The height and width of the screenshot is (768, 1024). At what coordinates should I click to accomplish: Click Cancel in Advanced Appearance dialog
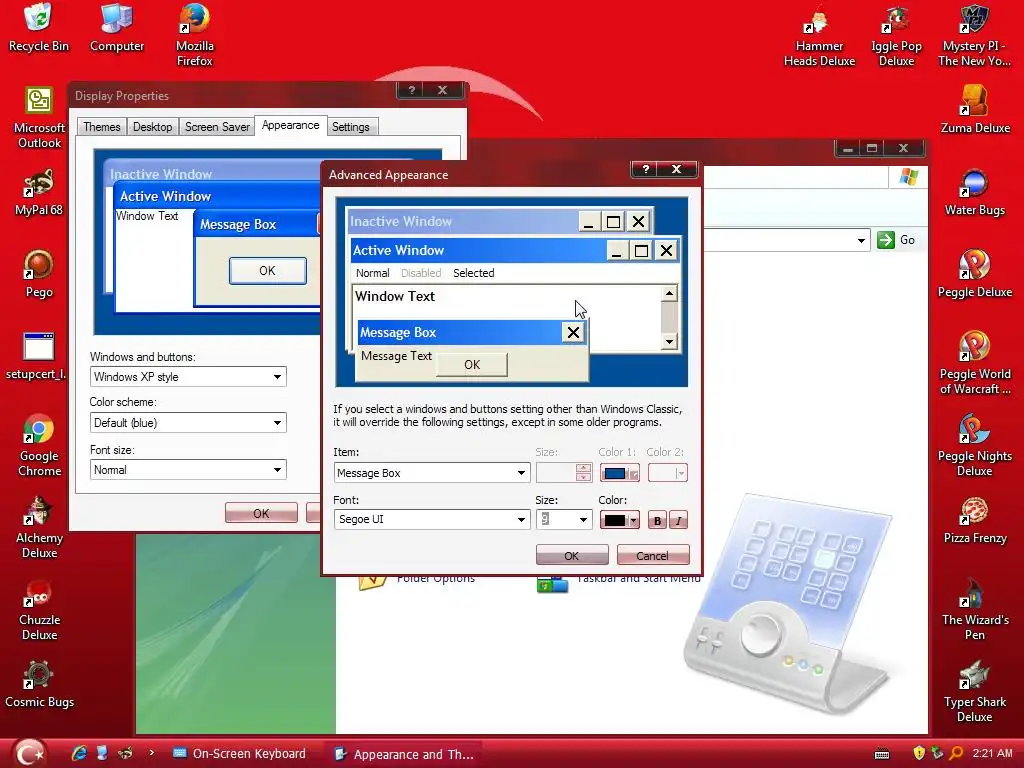[652, 555]
